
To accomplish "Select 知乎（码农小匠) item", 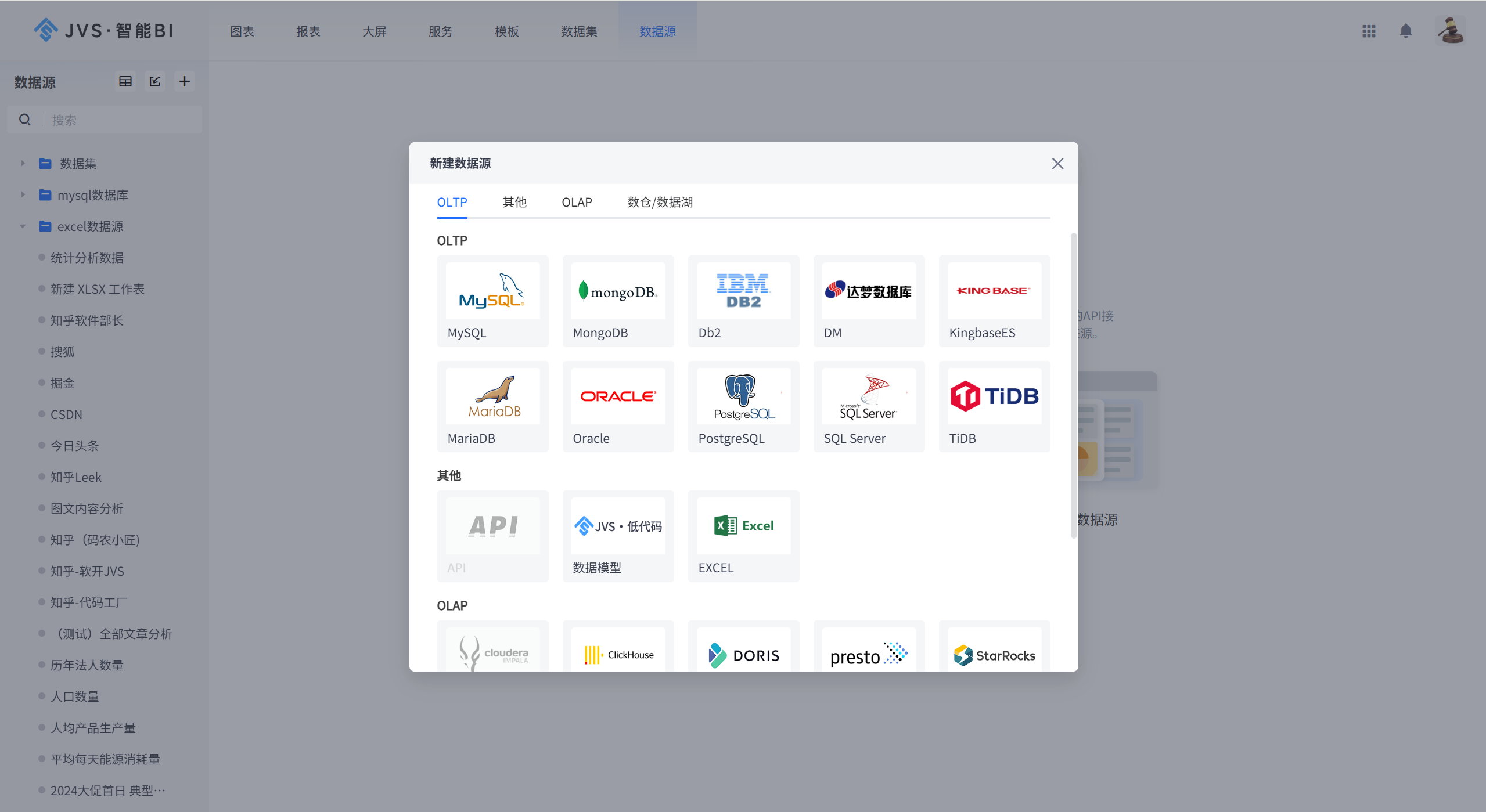I will click(x=96, y=540).
